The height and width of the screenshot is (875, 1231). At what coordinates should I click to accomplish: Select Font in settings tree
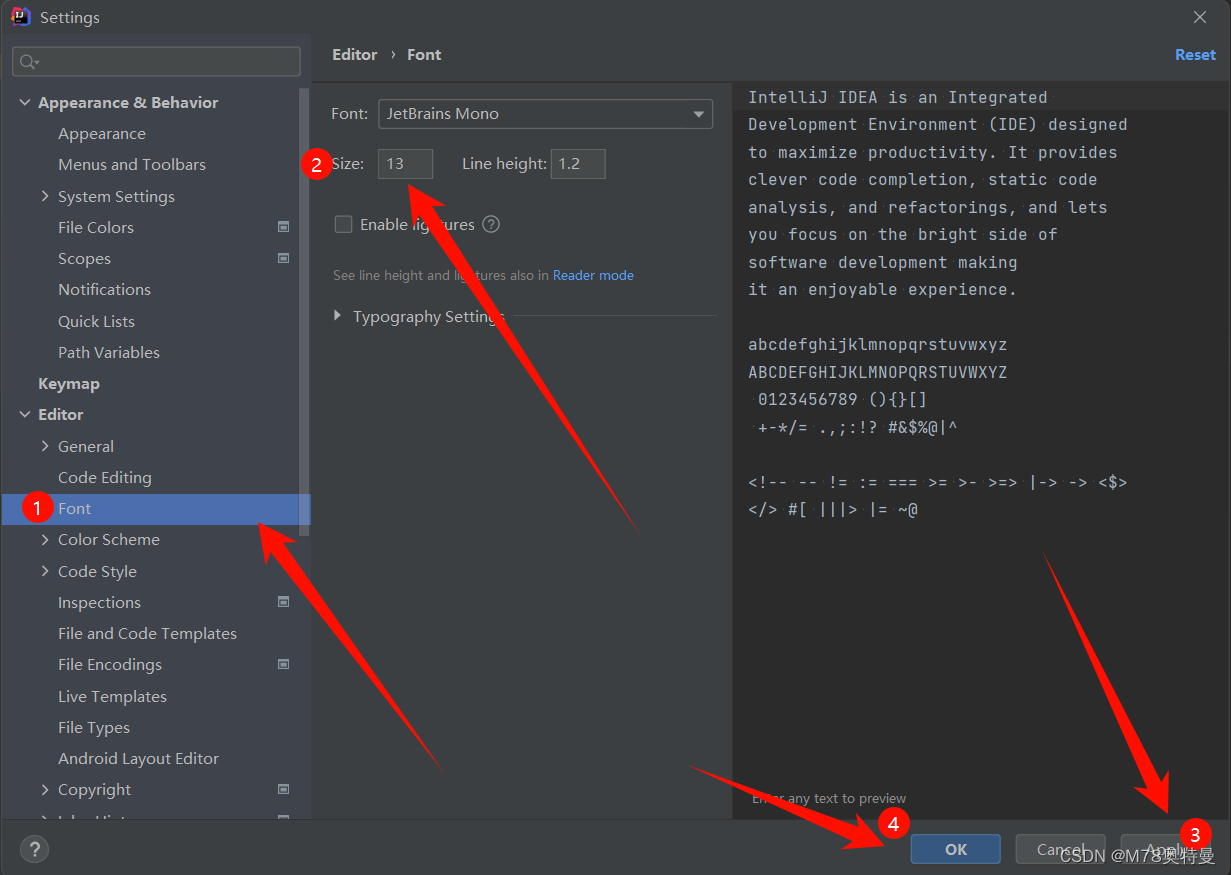[155, 508]
